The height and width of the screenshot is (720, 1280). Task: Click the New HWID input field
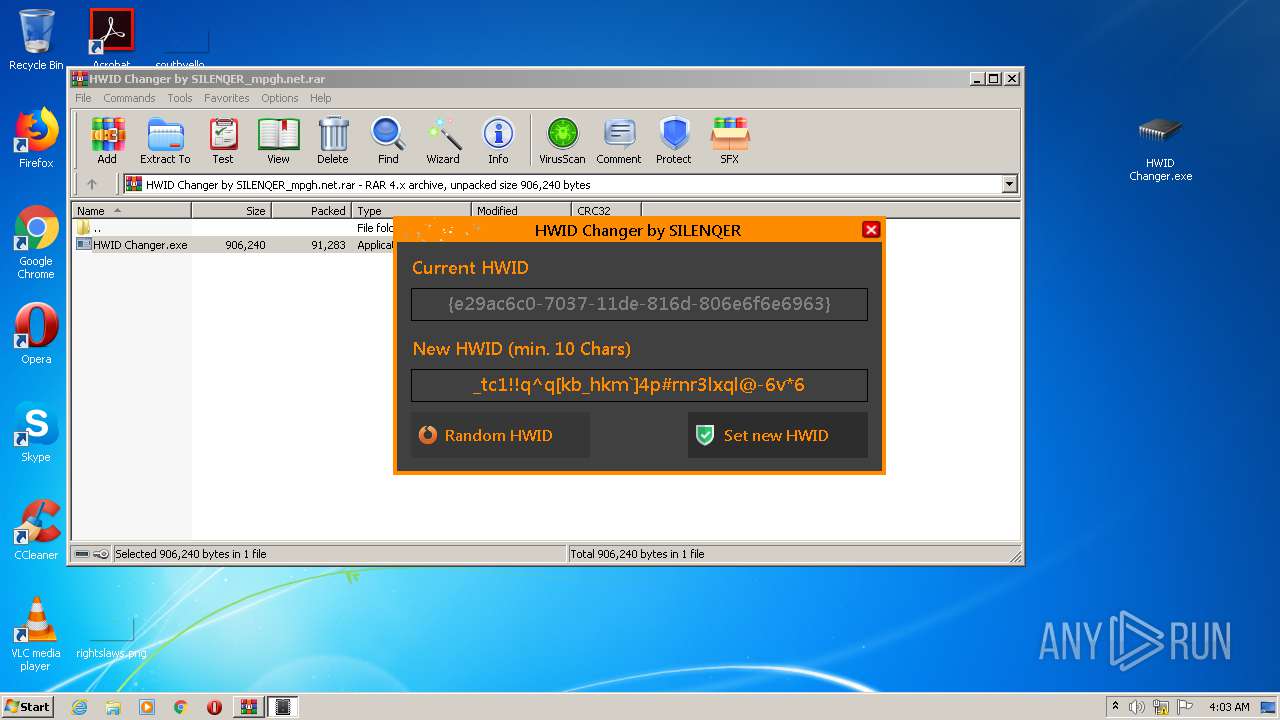click(639, 385)
